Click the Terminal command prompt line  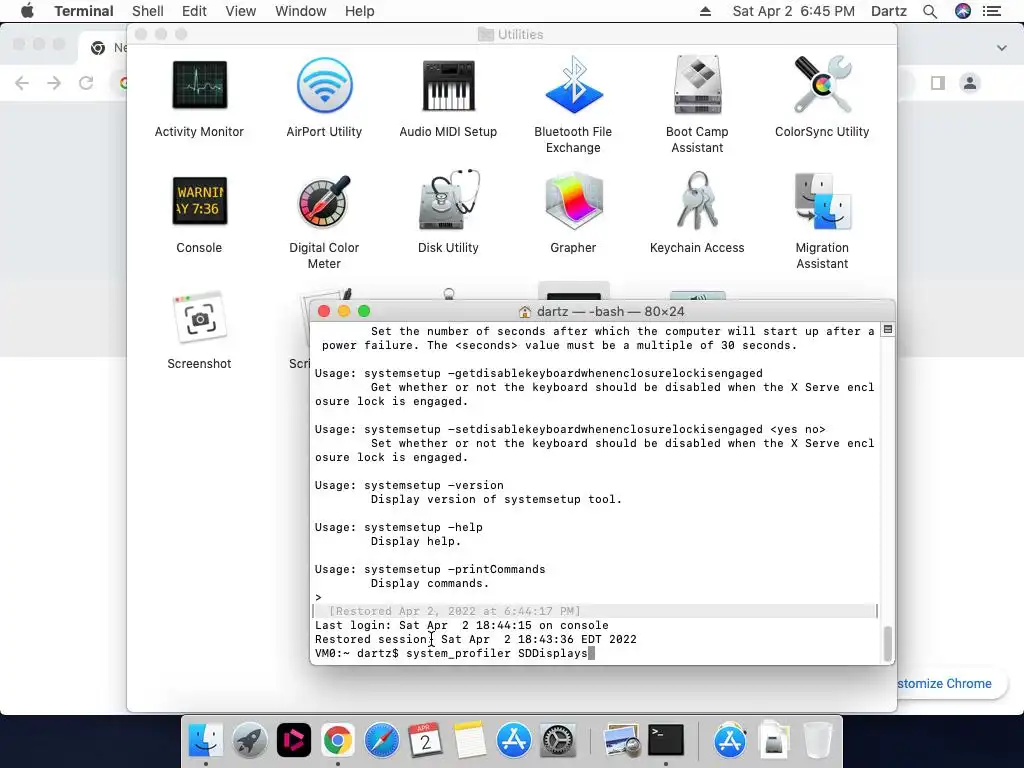coord(455,653)
